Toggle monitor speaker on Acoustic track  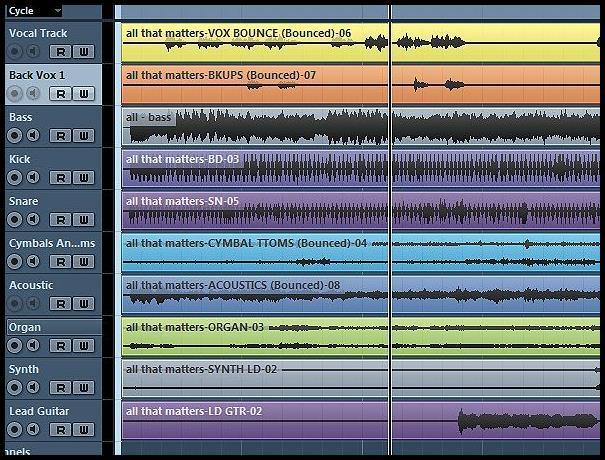click(34, 304)
